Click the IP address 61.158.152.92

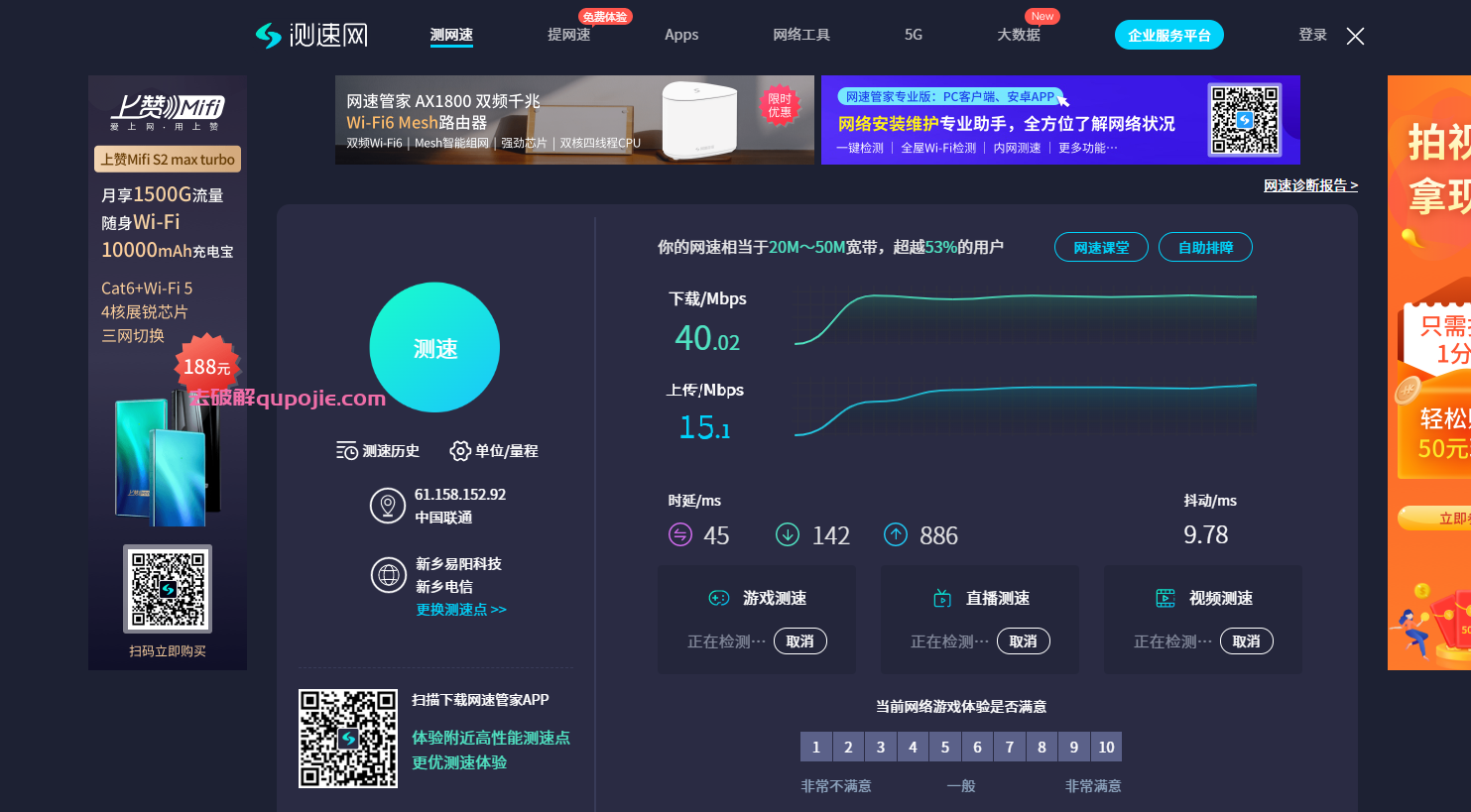pos(460,494)
